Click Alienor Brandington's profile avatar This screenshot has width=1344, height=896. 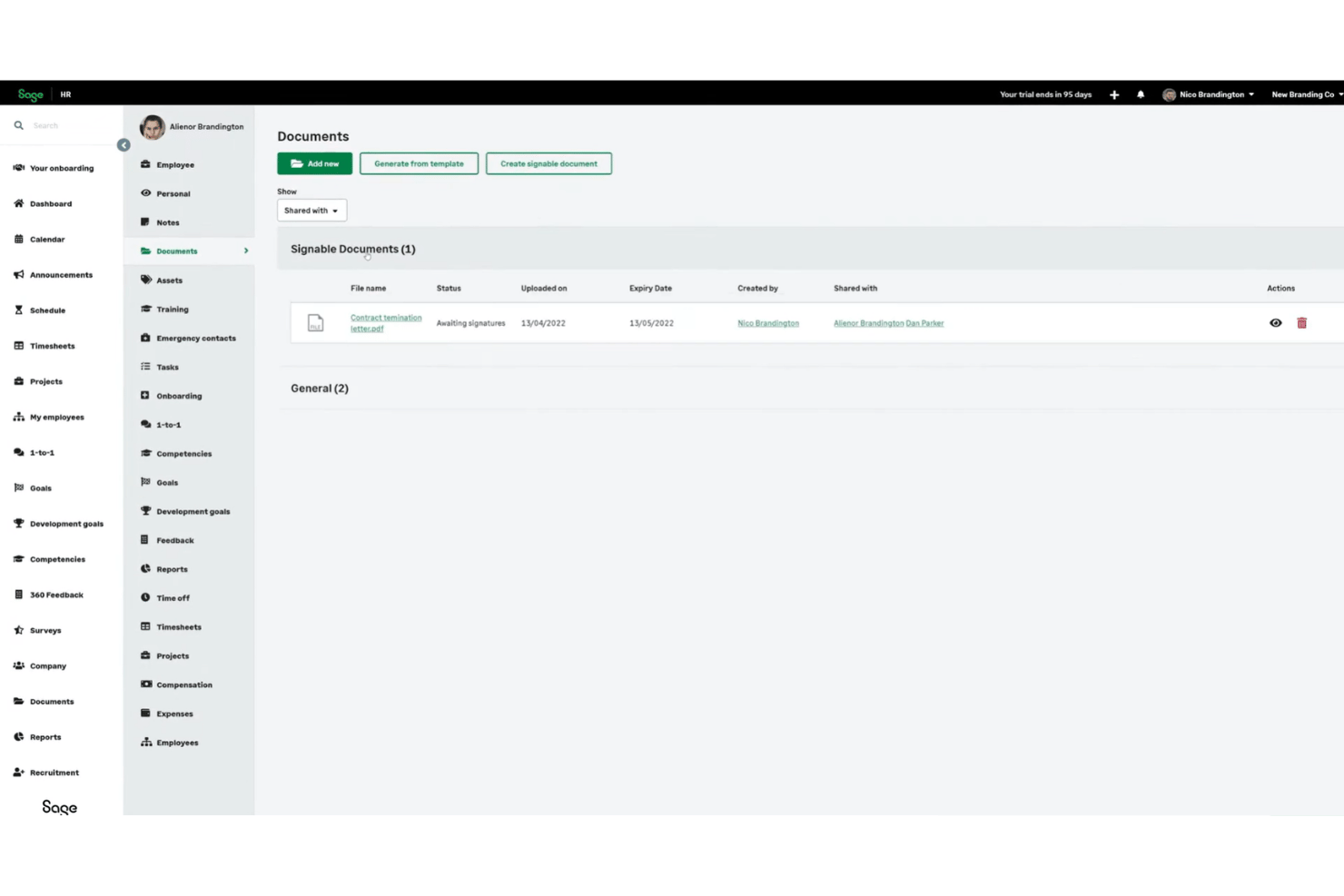coord(153,127)
